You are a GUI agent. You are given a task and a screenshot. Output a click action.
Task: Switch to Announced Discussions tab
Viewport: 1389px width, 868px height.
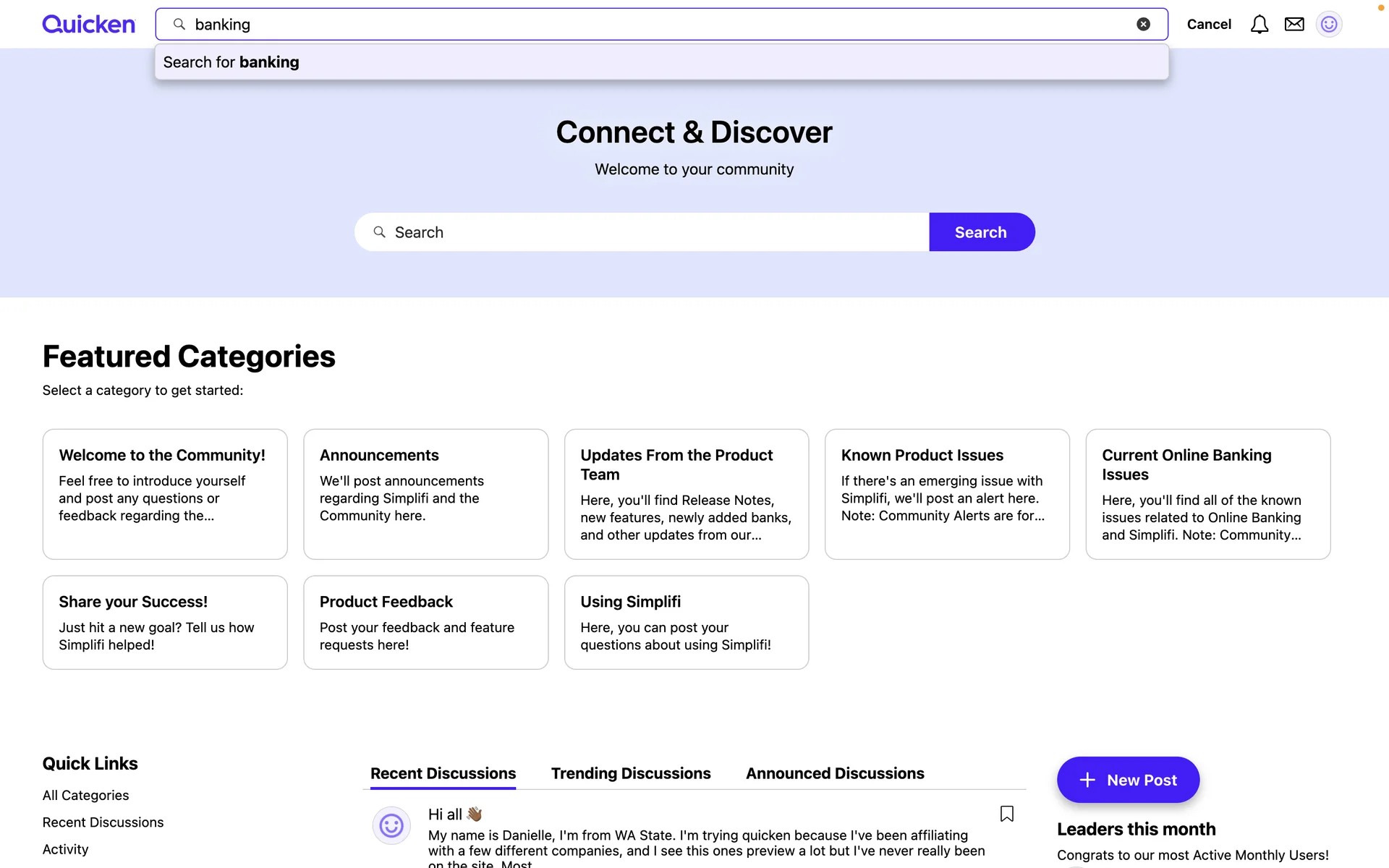tap(835, 773)
